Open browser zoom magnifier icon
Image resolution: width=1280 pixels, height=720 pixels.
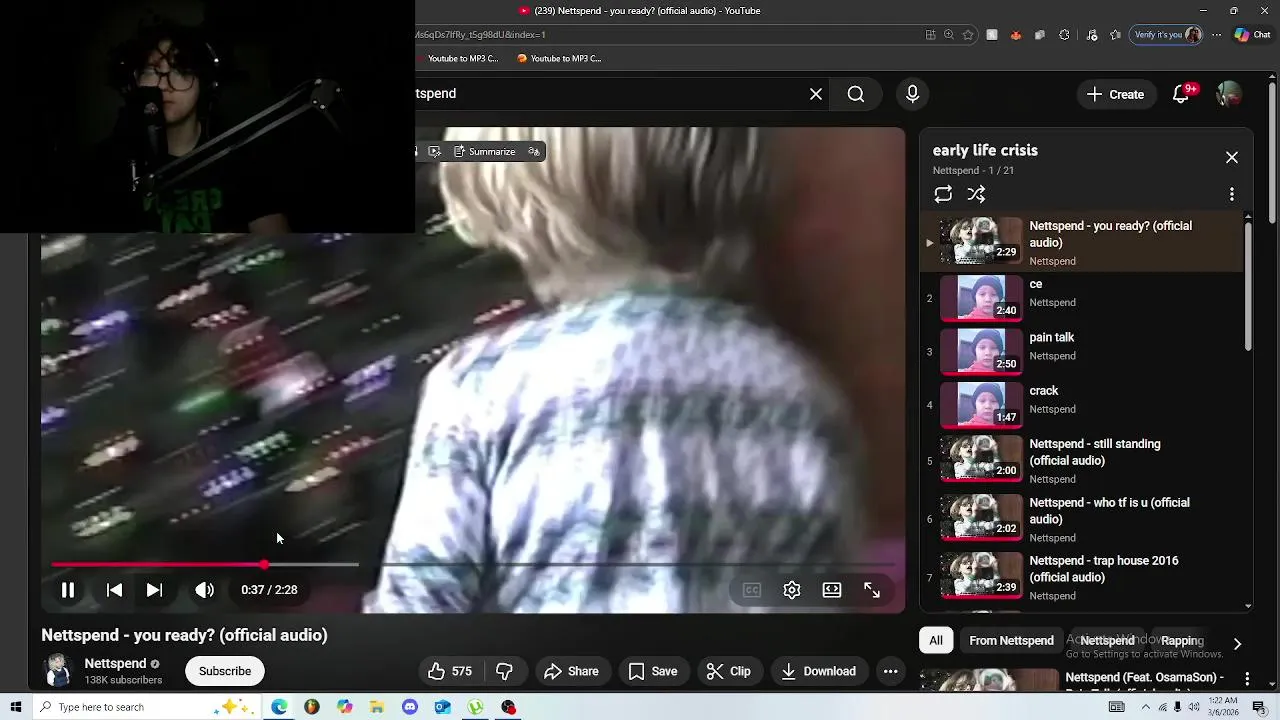point(949,35)
